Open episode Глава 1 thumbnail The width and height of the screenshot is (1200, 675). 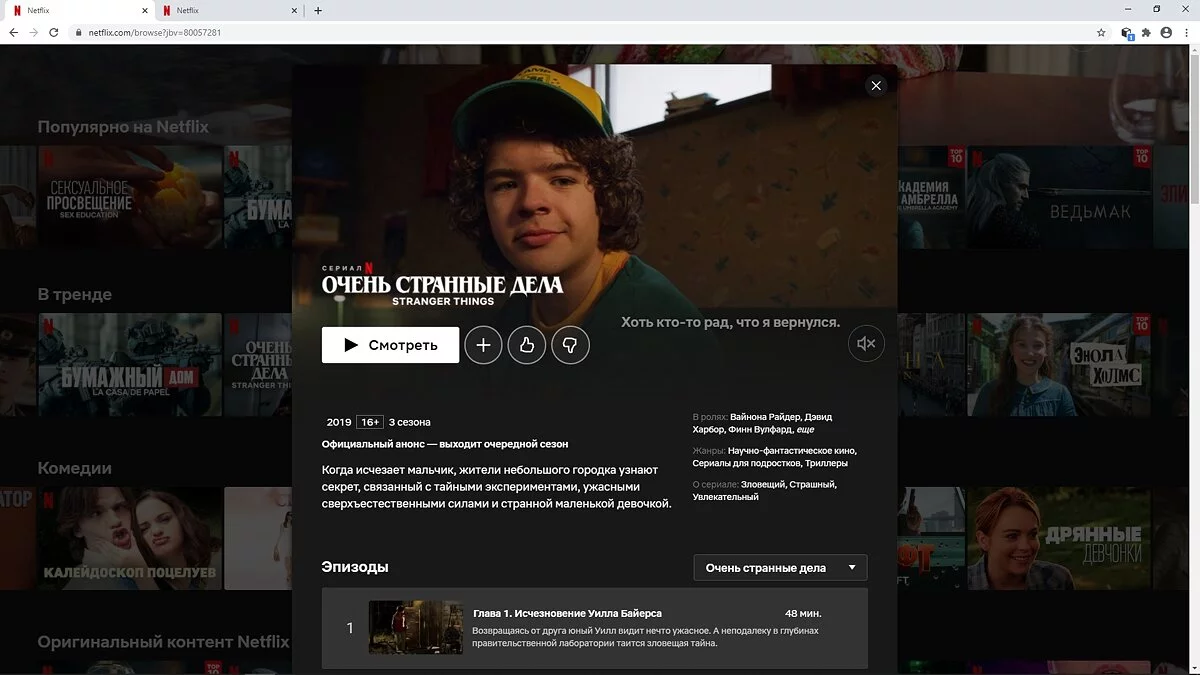click(415, 627)
